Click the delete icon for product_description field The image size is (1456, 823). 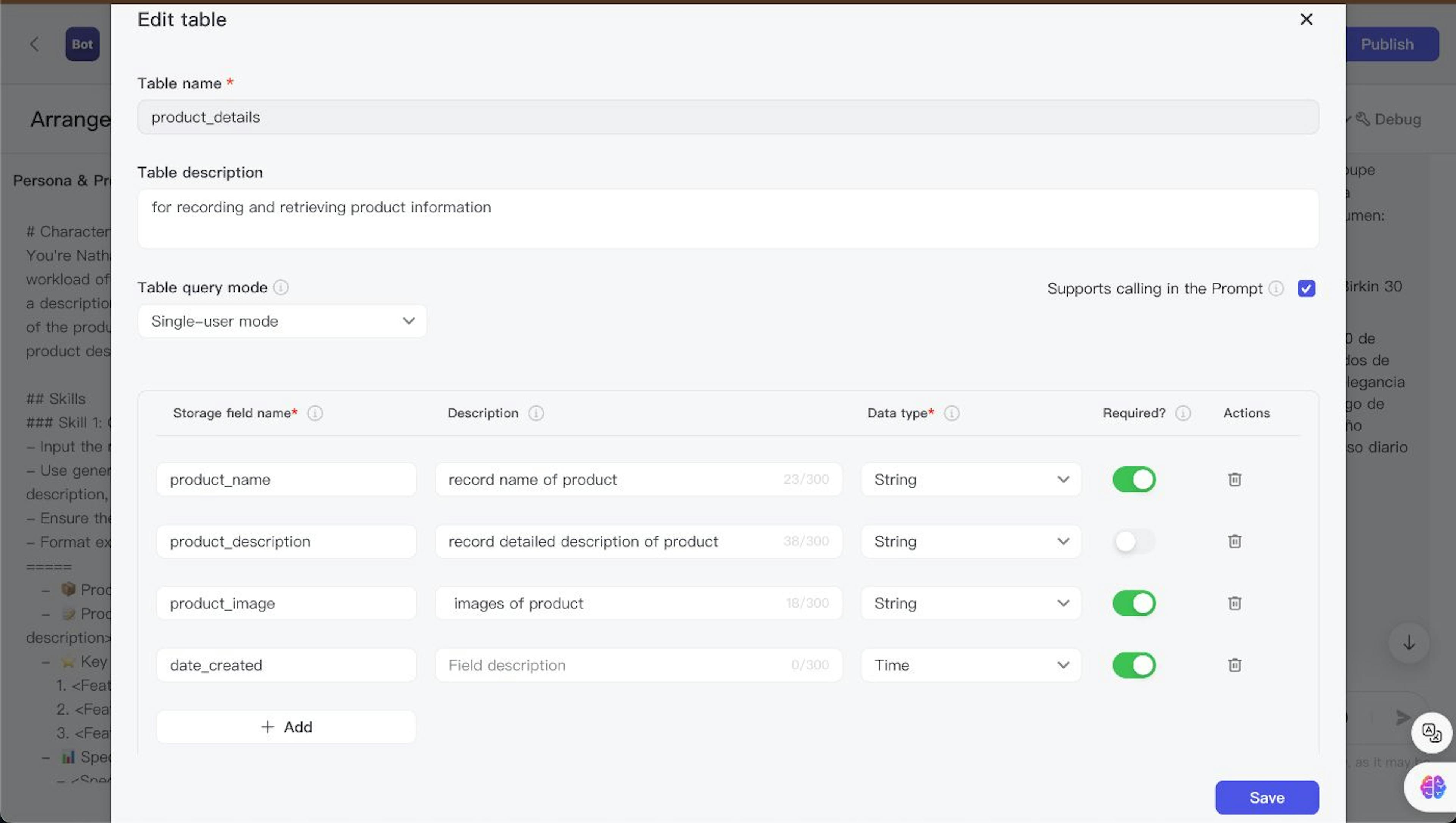point(1234,541)
